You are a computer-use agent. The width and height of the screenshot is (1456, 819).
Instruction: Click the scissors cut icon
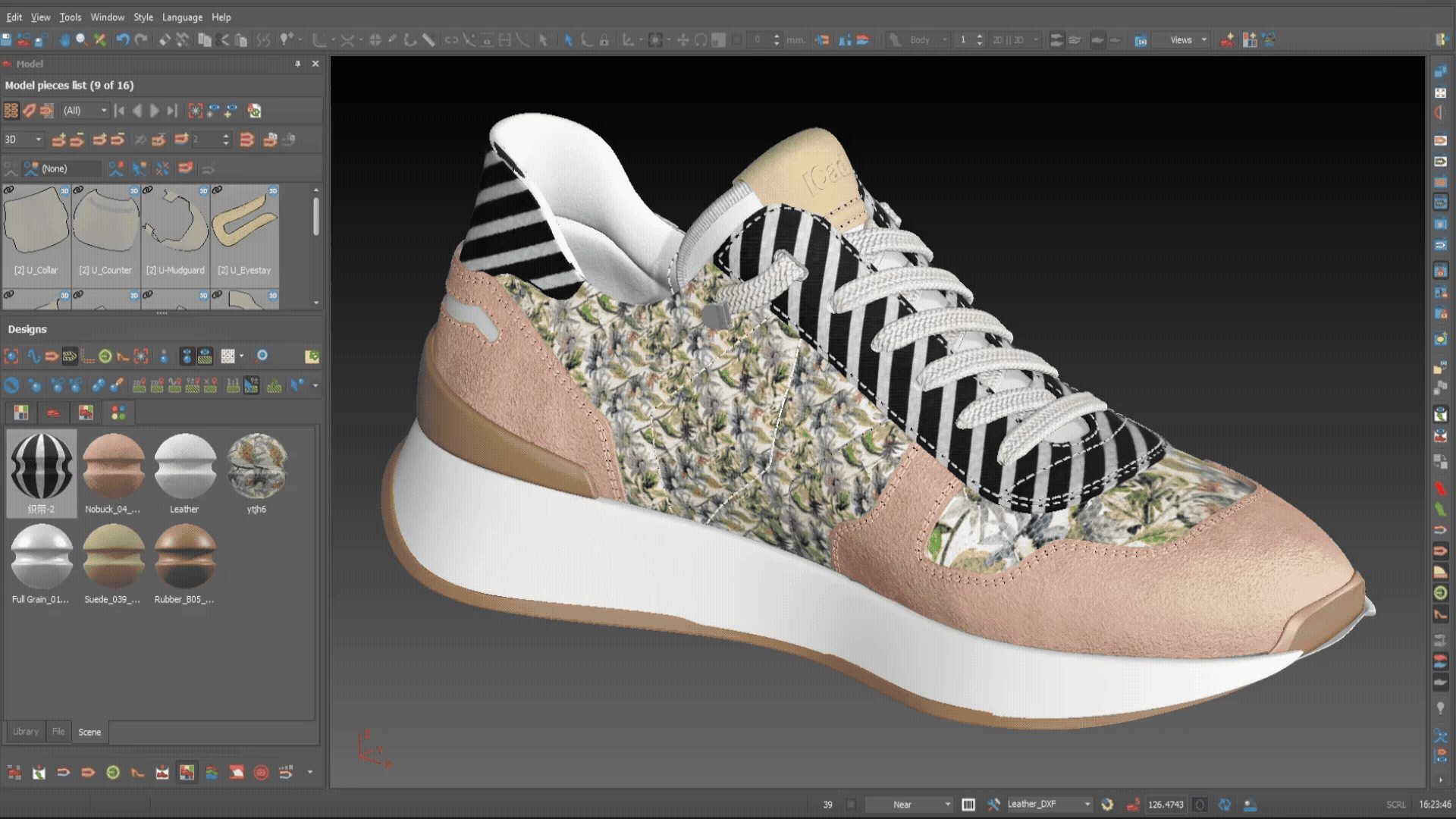click(223, 40)
